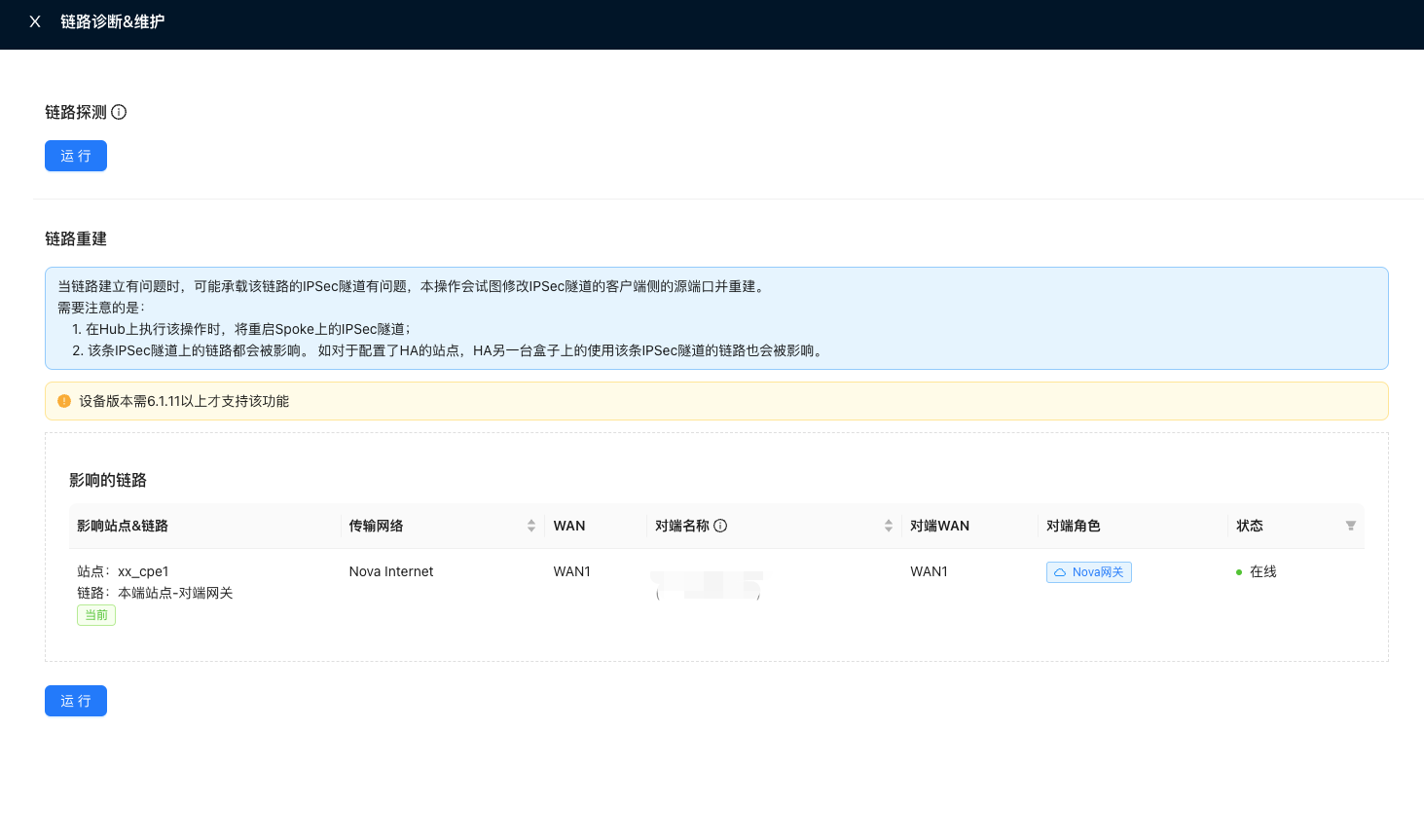Image resolution: width=1424 pixels, height=840 pixels.
Task: Click info icon beside 对端名称
Action: [720, 526]
